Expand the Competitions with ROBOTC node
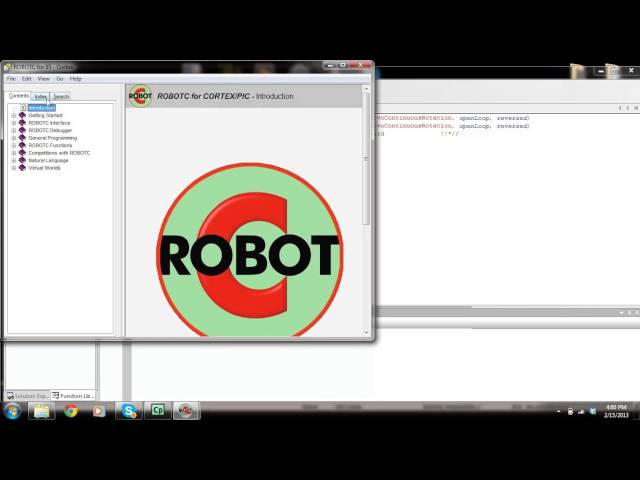The width and height of the screenshot is (640, 480). coord(14,153)
